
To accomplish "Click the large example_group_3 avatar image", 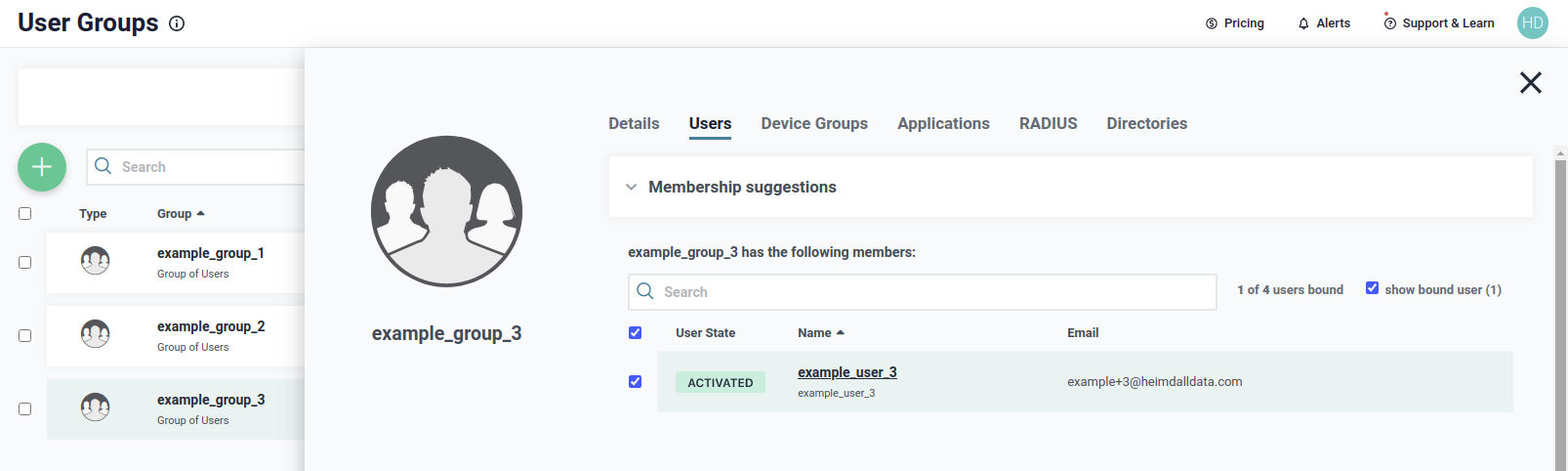I will [446, 211].
